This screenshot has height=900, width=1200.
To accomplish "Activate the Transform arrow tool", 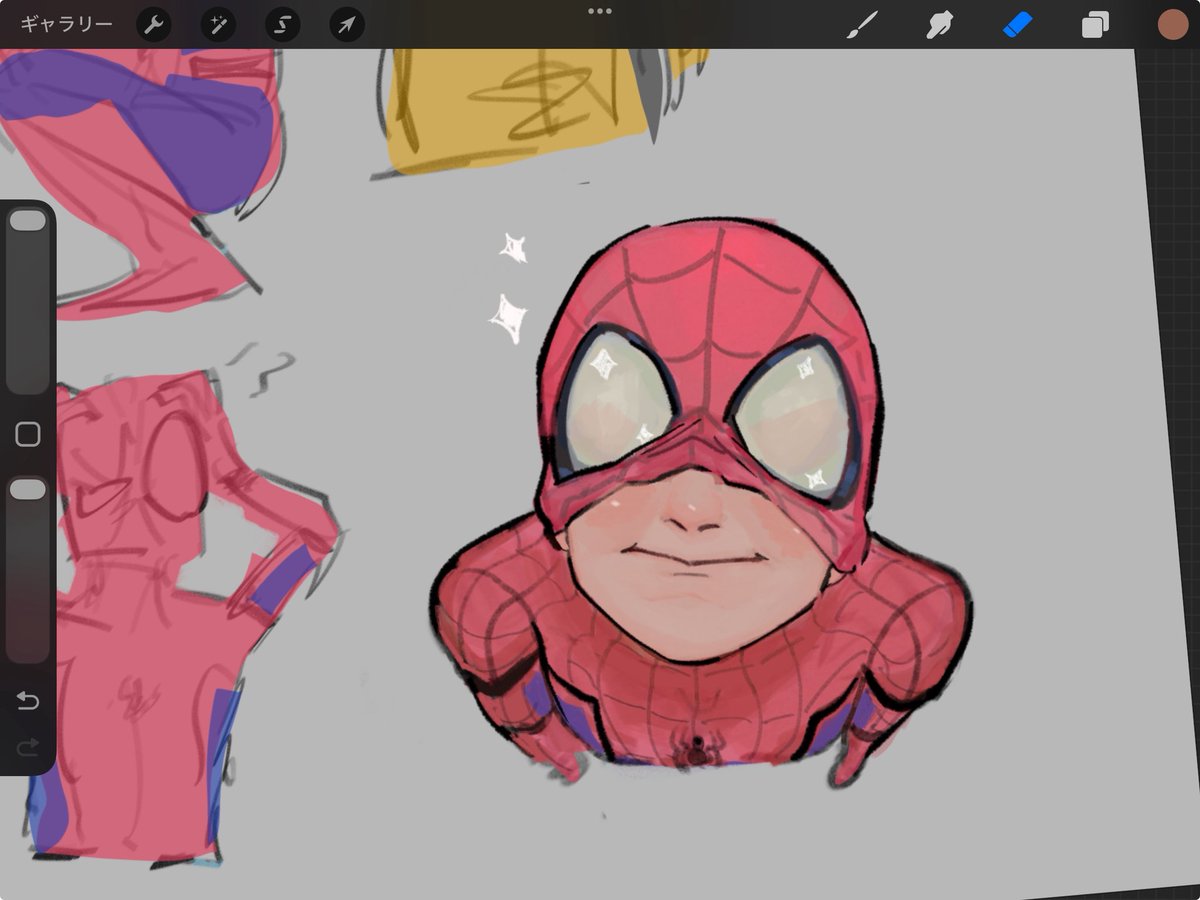I will pyautogui.click(x=347, y=25).
